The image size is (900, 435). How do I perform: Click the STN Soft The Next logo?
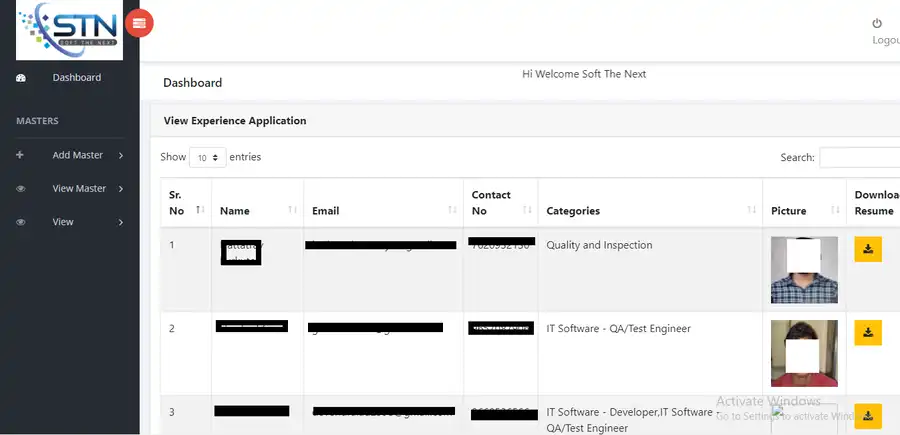click(69, 30)
